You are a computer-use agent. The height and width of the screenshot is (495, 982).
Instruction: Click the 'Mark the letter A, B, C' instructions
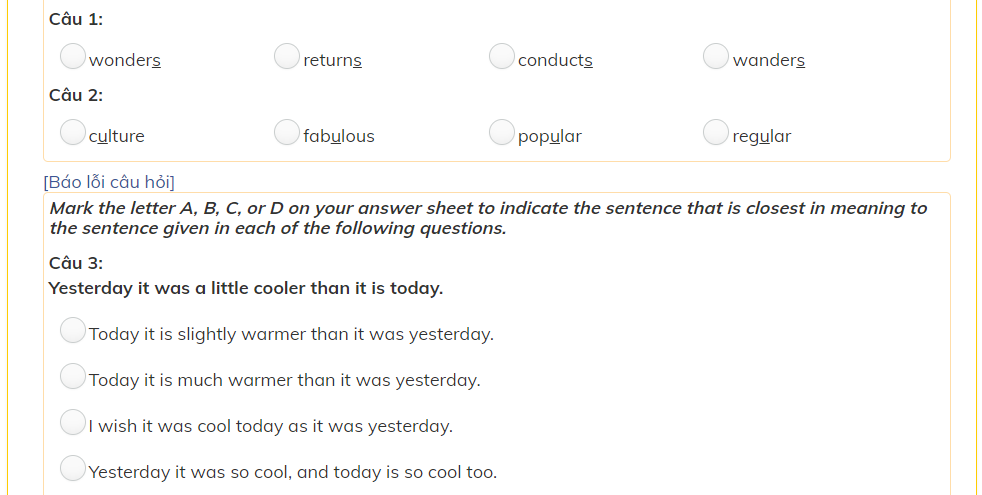click(x=488, y=218)
